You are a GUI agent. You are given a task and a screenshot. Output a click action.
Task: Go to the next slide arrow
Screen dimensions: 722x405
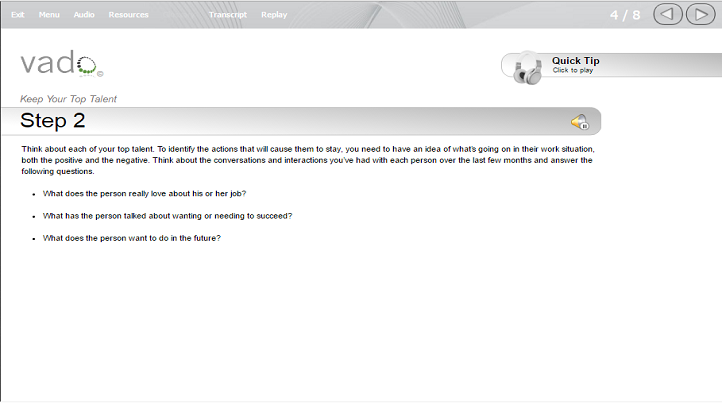[x=700, y=15]
